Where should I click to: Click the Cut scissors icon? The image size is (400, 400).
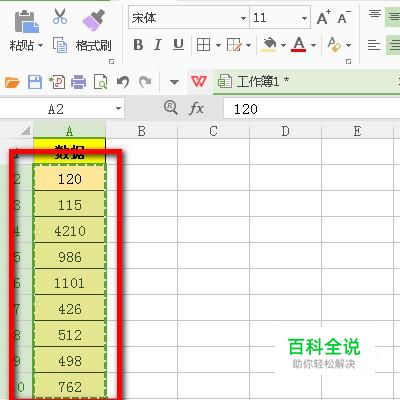click(x=60, y=16)
